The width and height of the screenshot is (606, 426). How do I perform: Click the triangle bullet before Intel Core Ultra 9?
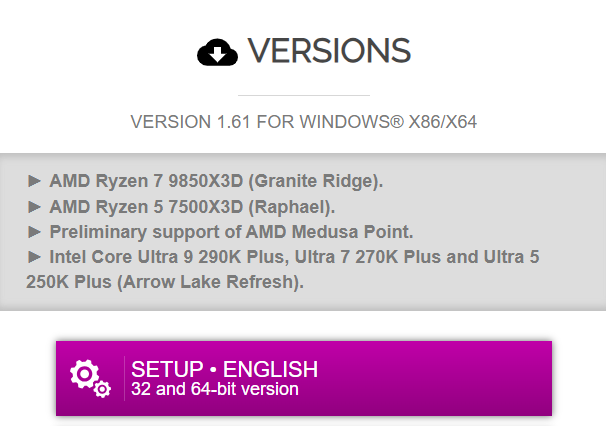tap(34, 257)
